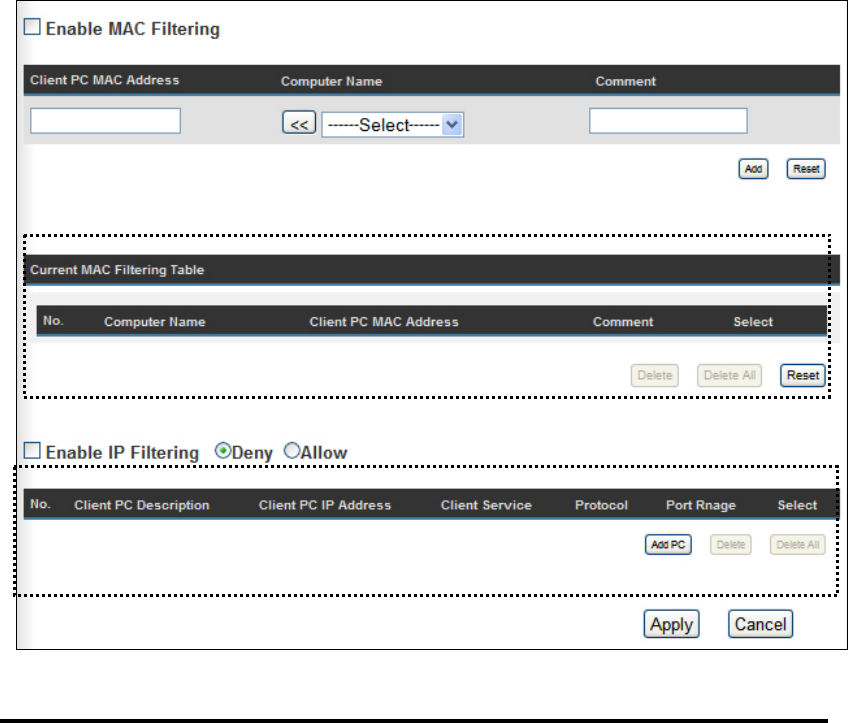Tick the Enable IP Filtering checkbox
848x723 pixels.
[x=32, y=450]
